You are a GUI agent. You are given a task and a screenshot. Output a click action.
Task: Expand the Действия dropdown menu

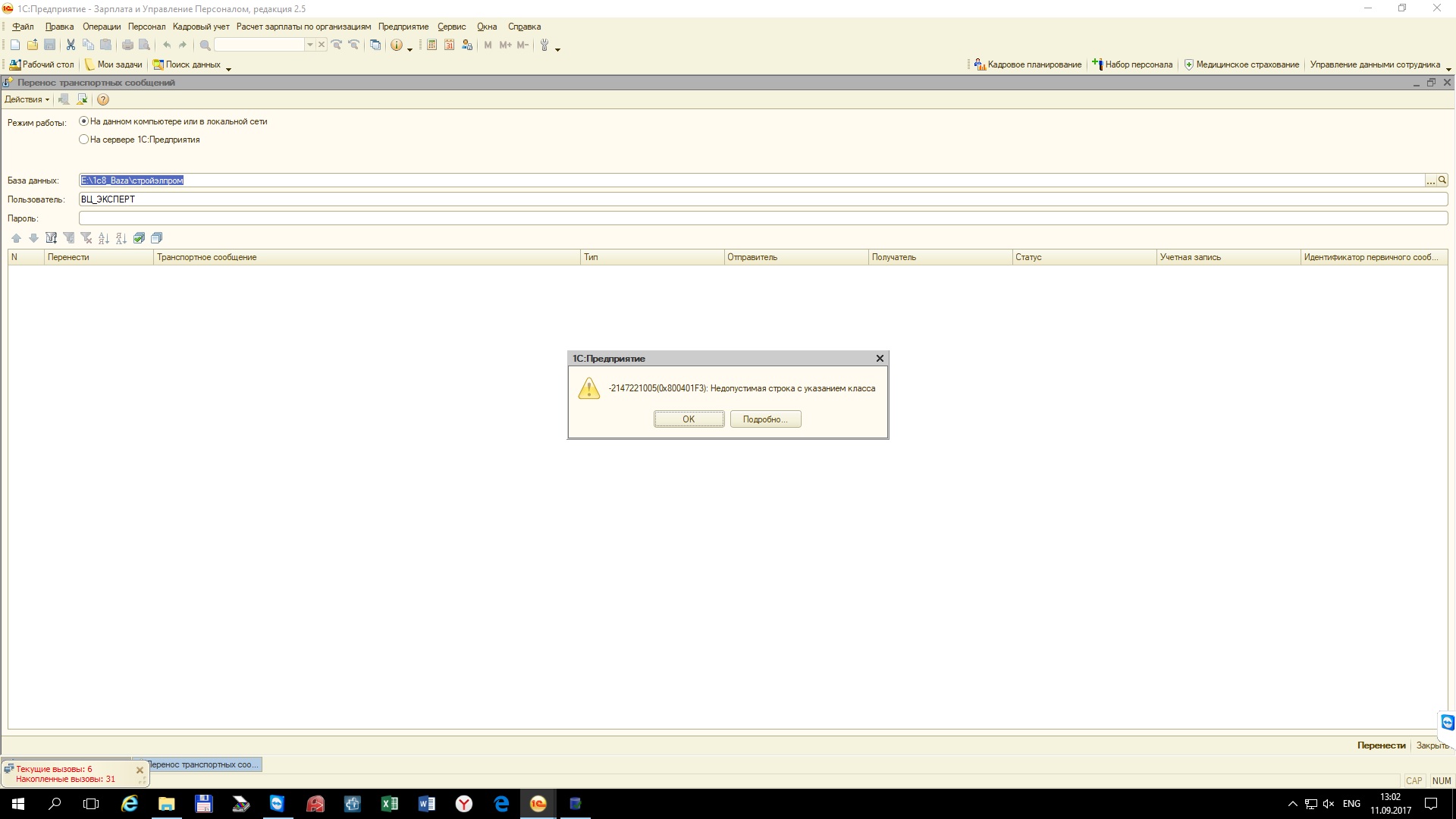(27, 99)
